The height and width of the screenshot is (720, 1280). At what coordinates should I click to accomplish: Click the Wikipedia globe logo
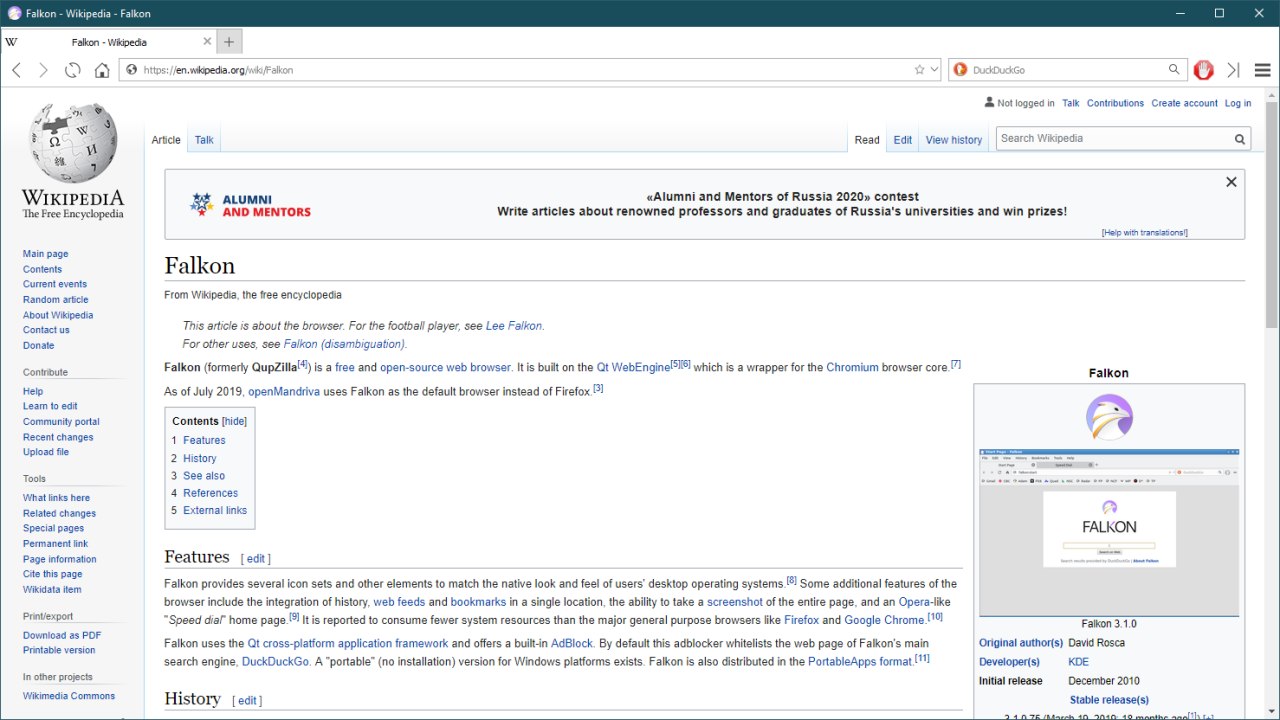pyautogui.click(x=73, y=142)
